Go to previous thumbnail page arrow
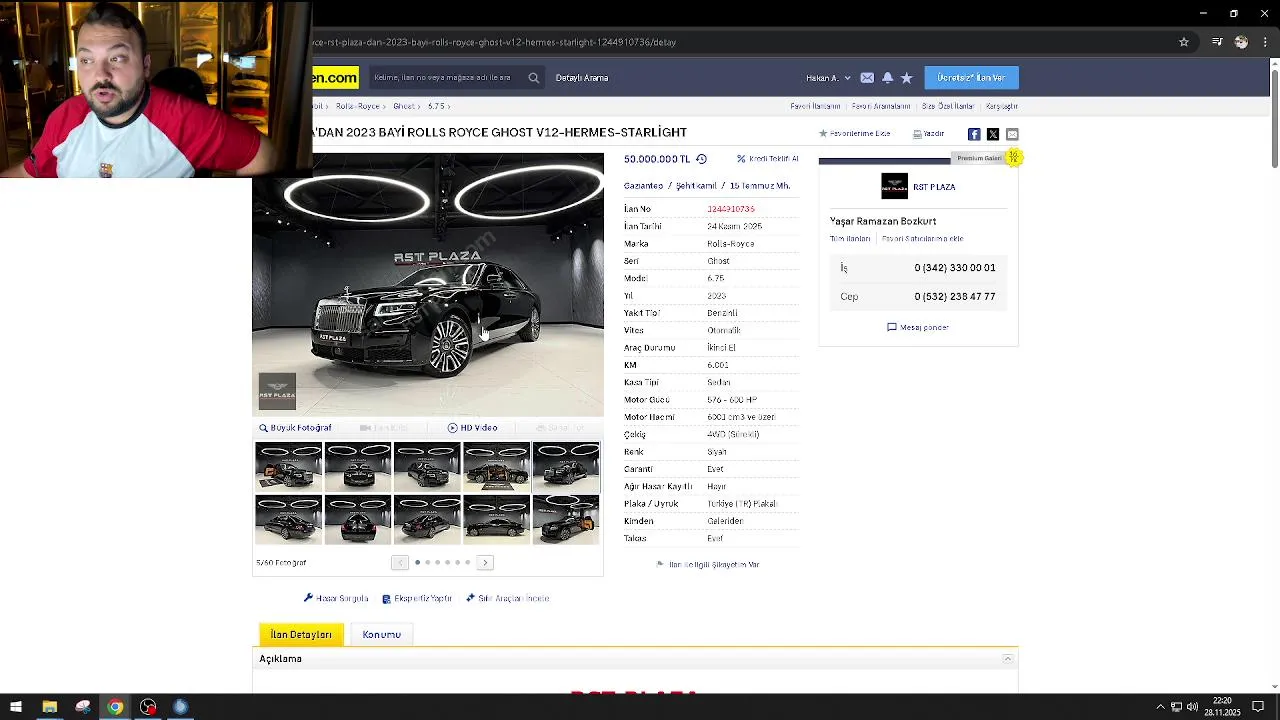The width and height of the screenshot is (1280, 720). tap(400, 562)
